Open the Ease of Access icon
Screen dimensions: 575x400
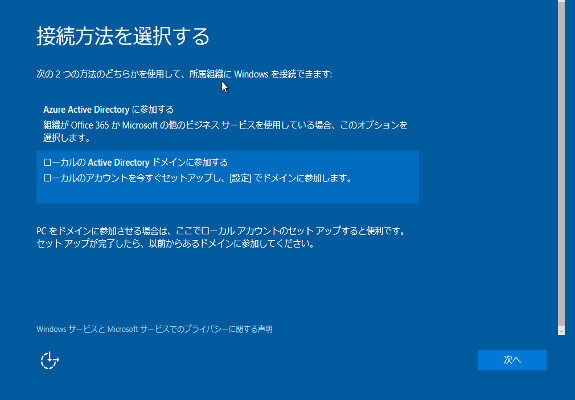[50, 360]
